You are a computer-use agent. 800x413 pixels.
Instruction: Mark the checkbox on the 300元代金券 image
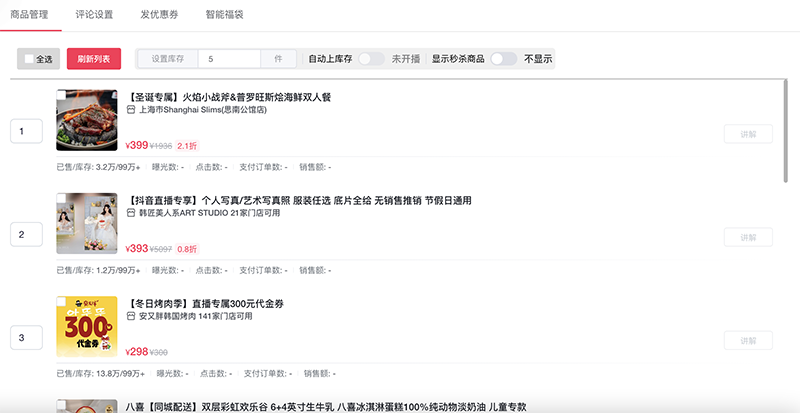62,301
